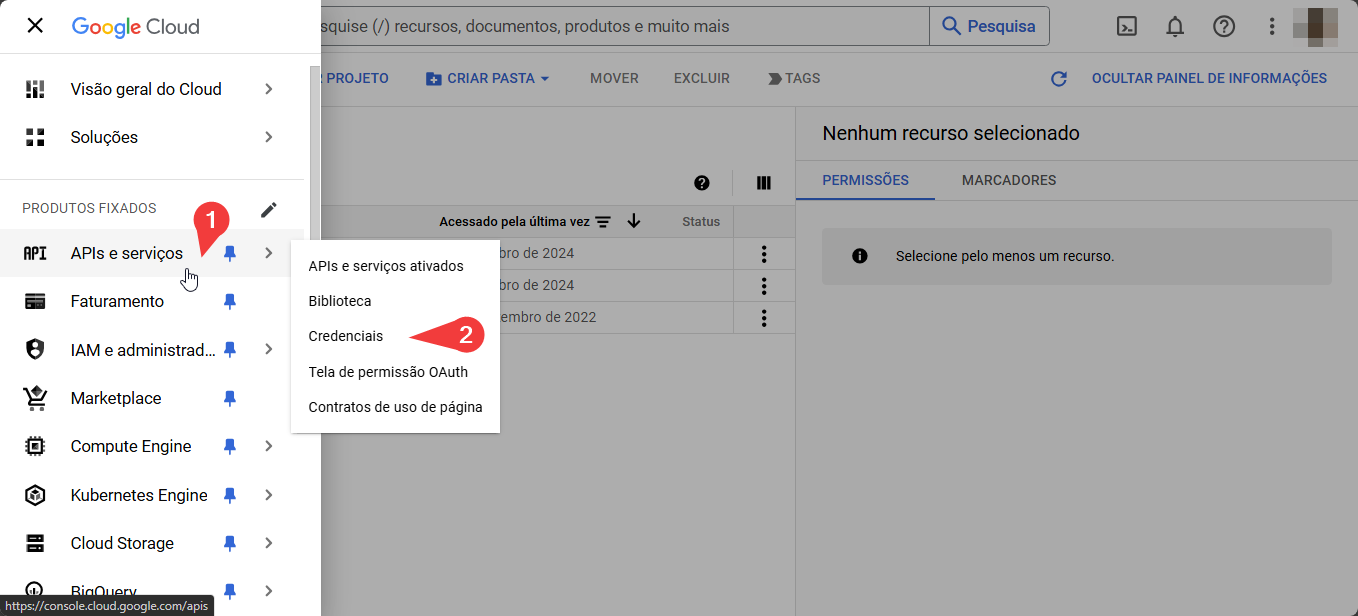Click the Google Cloud logo
Viewport: 1358px width, 616px height.
coord(136,27)
